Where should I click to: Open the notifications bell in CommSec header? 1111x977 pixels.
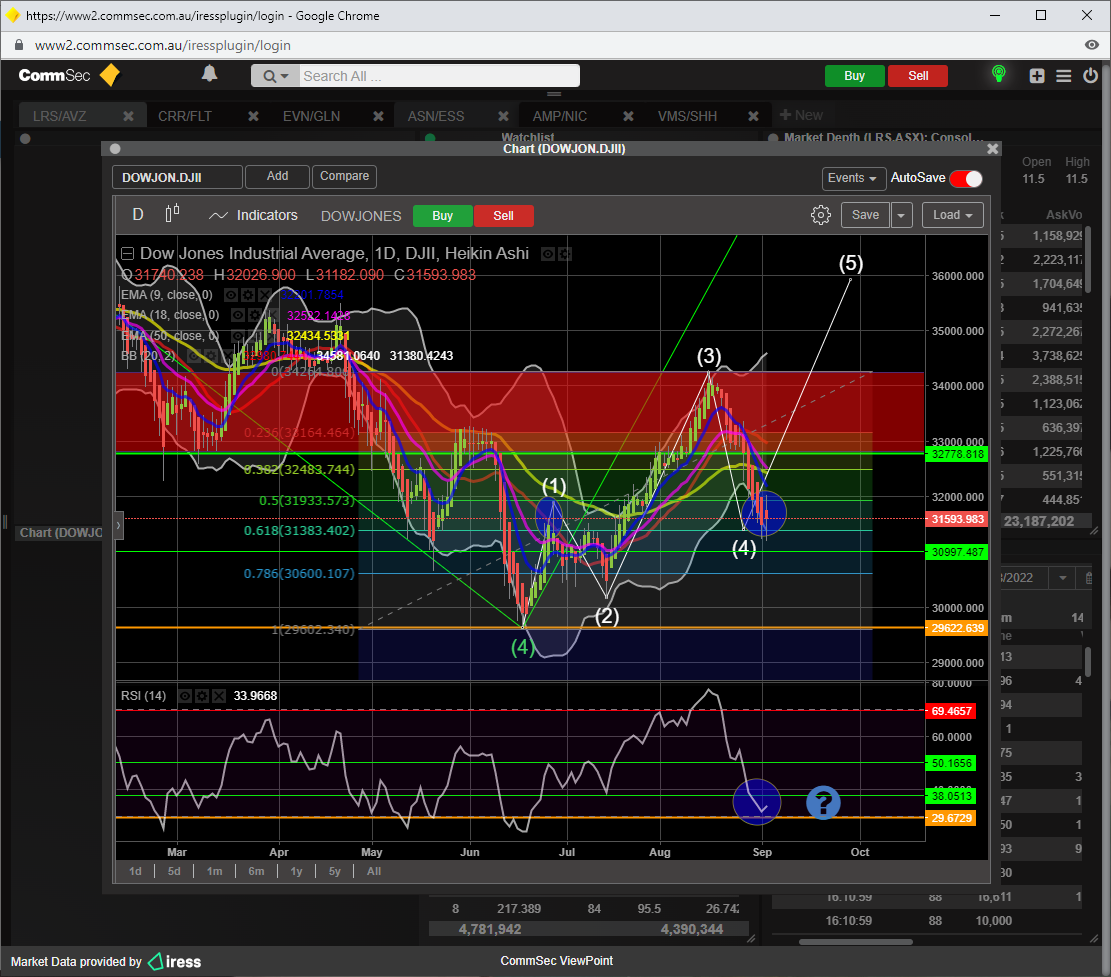click(209, 74)
